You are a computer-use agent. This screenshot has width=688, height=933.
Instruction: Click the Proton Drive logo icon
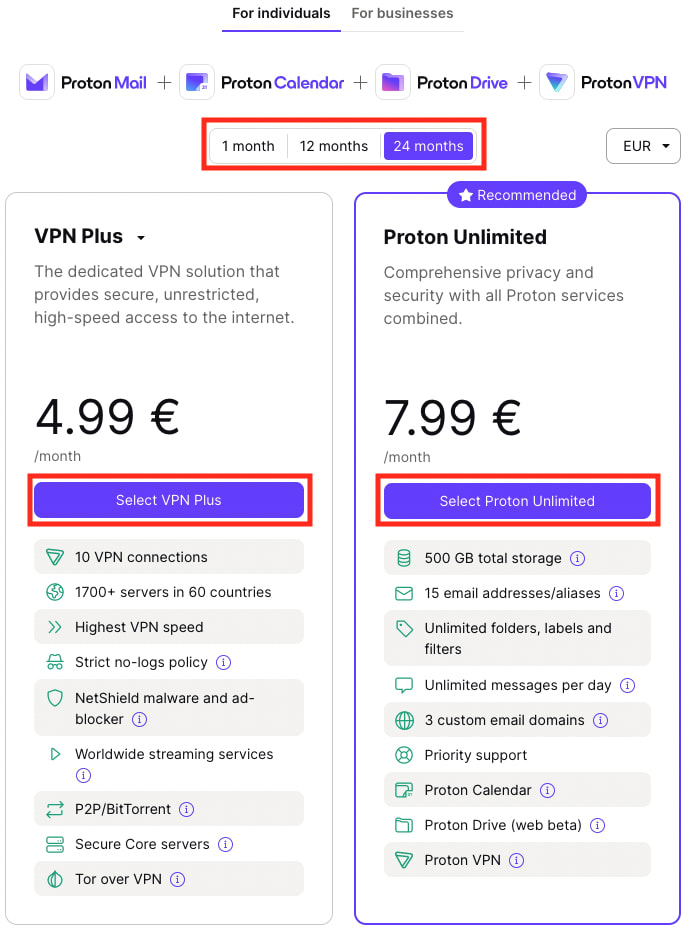coord(393,82)
